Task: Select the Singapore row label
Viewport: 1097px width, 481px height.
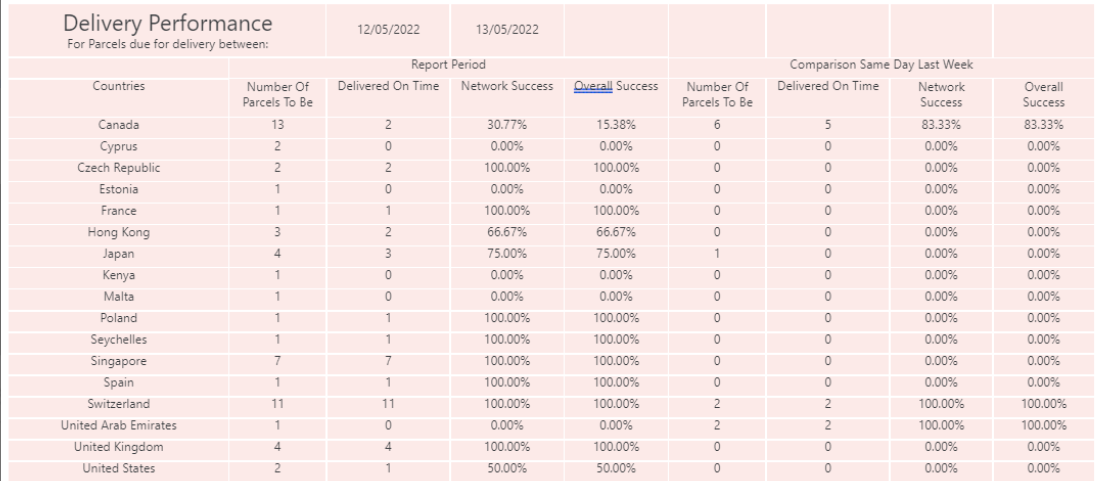Action: click(x=119, y=361)
